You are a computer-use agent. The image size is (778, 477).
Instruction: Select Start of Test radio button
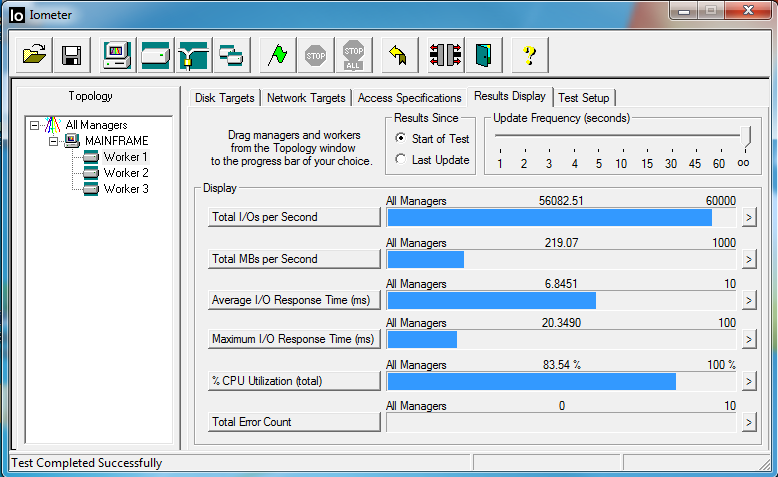tap(400, 138)
